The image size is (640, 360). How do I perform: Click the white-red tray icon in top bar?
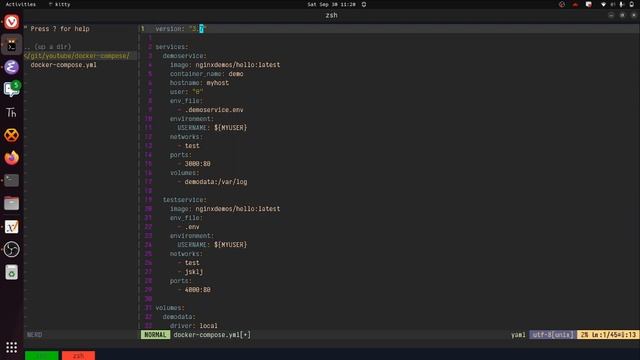click(x=589, y=4)
